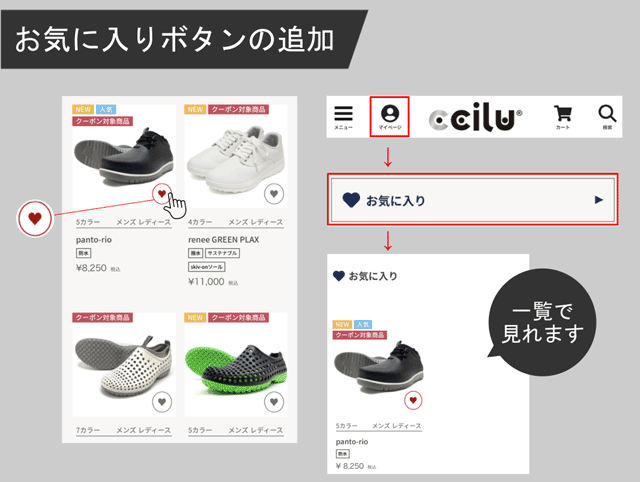Click the black panto-rio image in favorites
Image resolution: width=640 pixels, height=482 pixels.
click(x=378, y=367)
